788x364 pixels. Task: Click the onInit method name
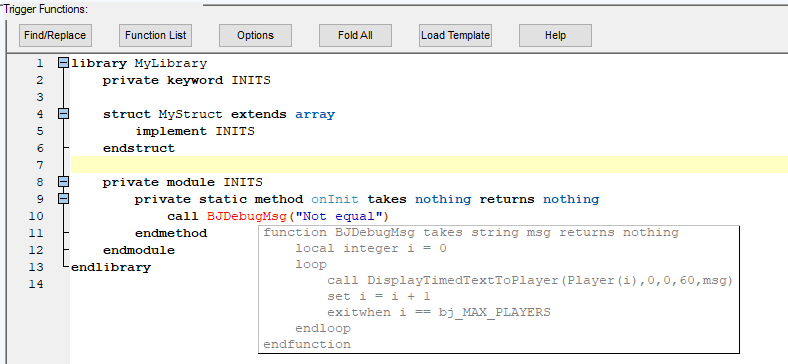[335, 199]
